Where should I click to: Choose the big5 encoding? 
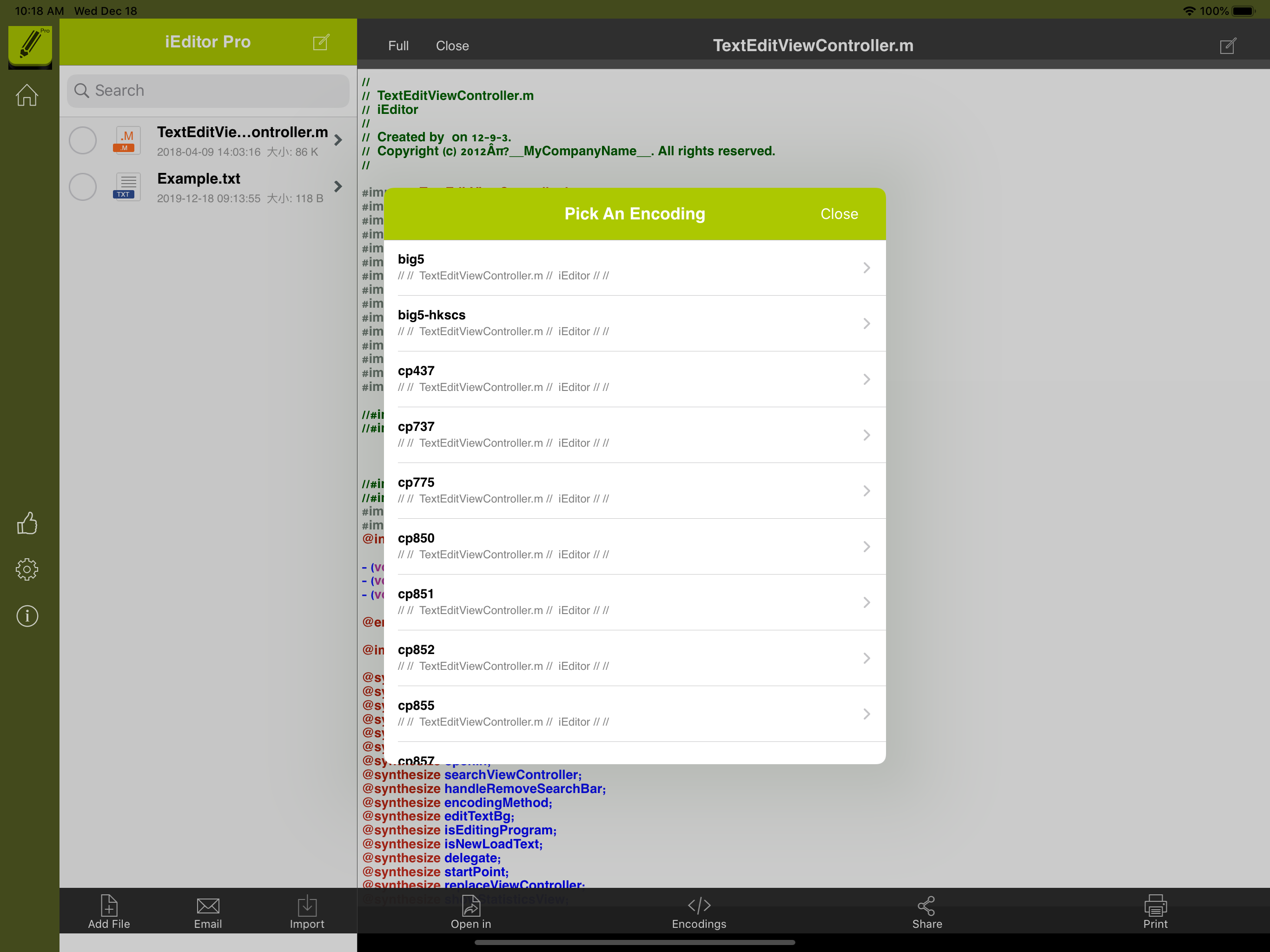pyautogui.click(x=635, y=268)
